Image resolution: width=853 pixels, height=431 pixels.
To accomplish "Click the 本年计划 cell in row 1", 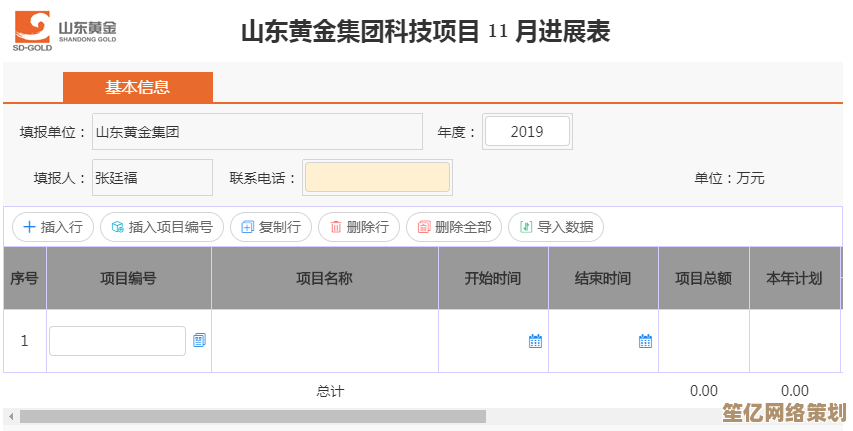I will click(x=795, y=341).
